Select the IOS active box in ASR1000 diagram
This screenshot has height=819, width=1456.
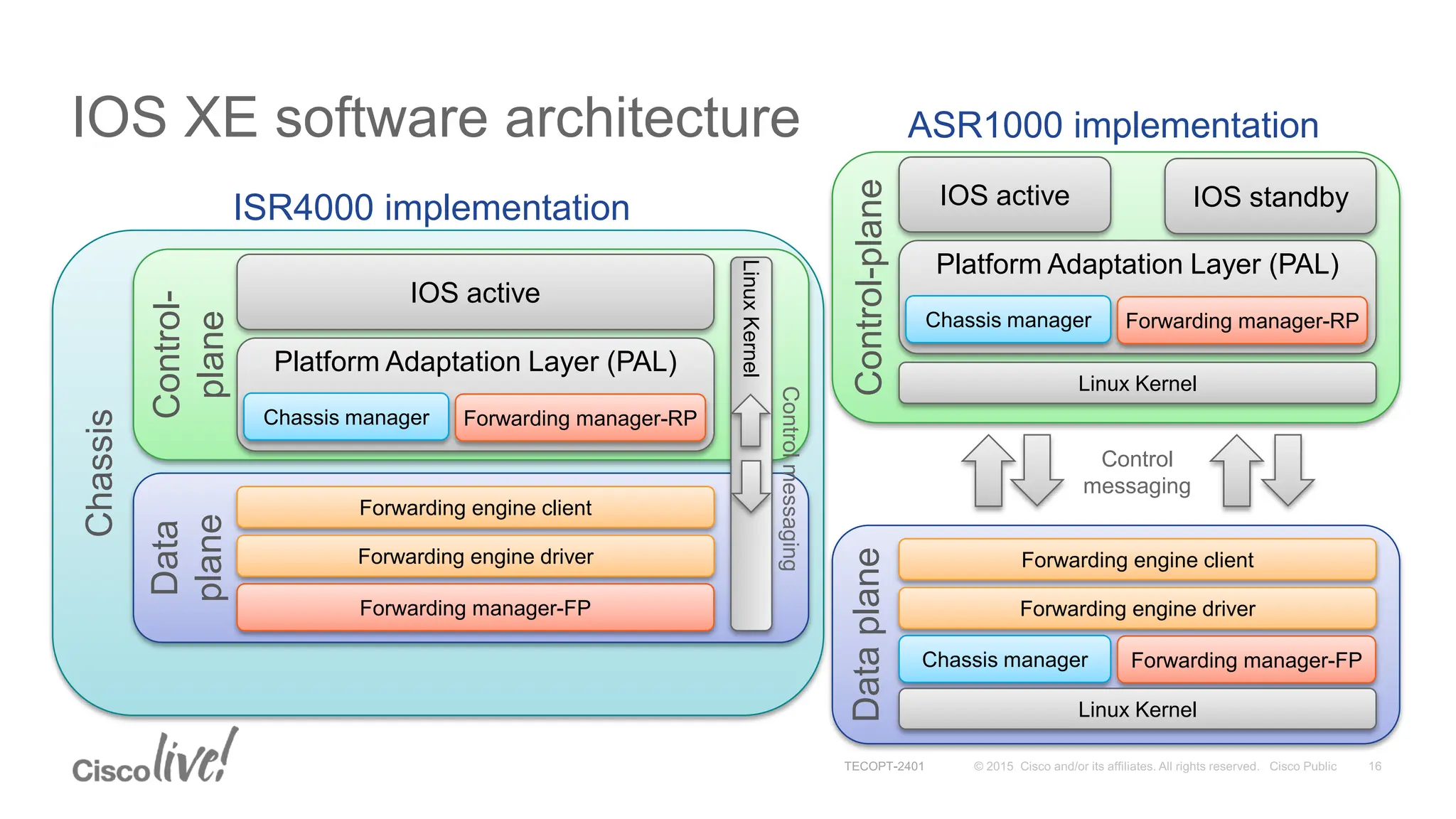(1005, 195)
